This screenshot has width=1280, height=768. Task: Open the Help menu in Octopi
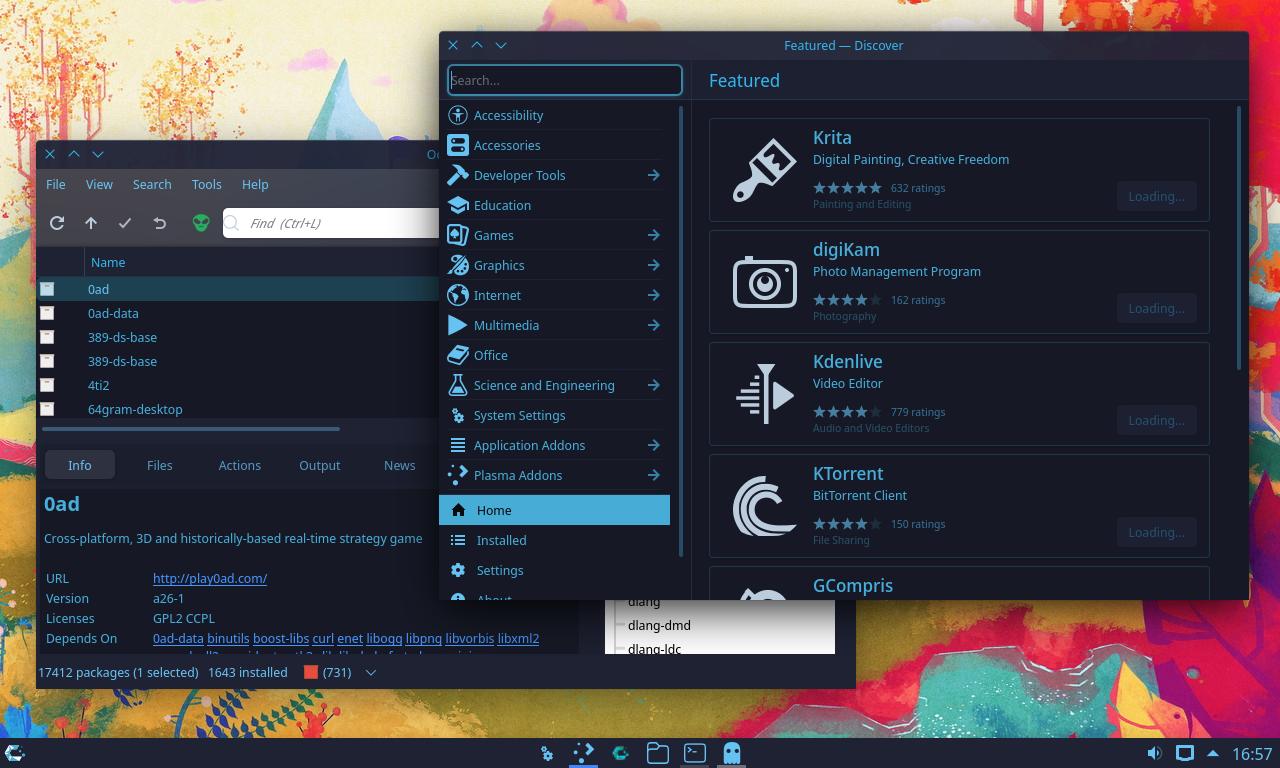point(255,184)
